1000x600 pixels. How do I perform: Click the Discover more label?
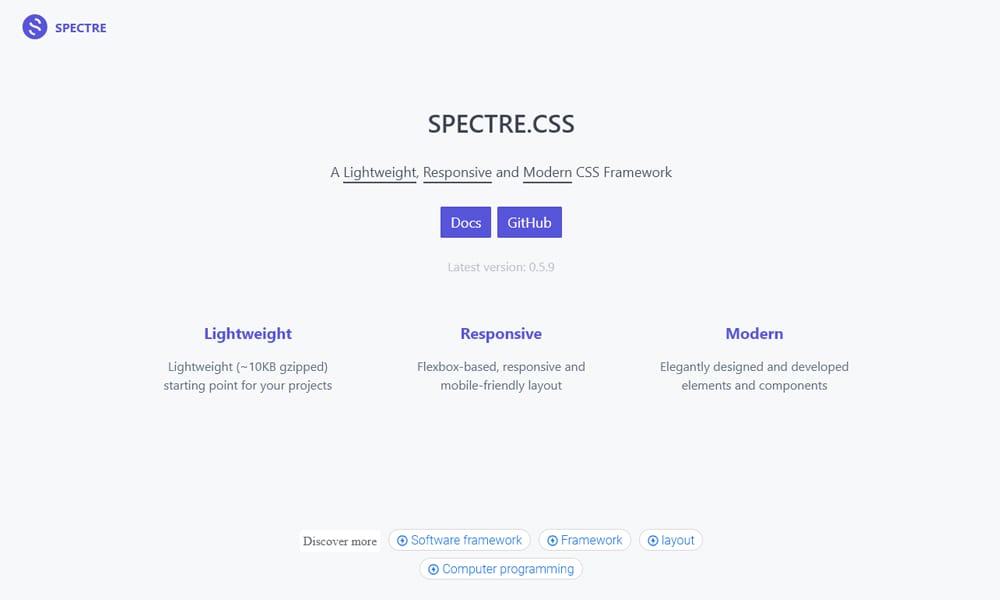[x=339, y=540]
